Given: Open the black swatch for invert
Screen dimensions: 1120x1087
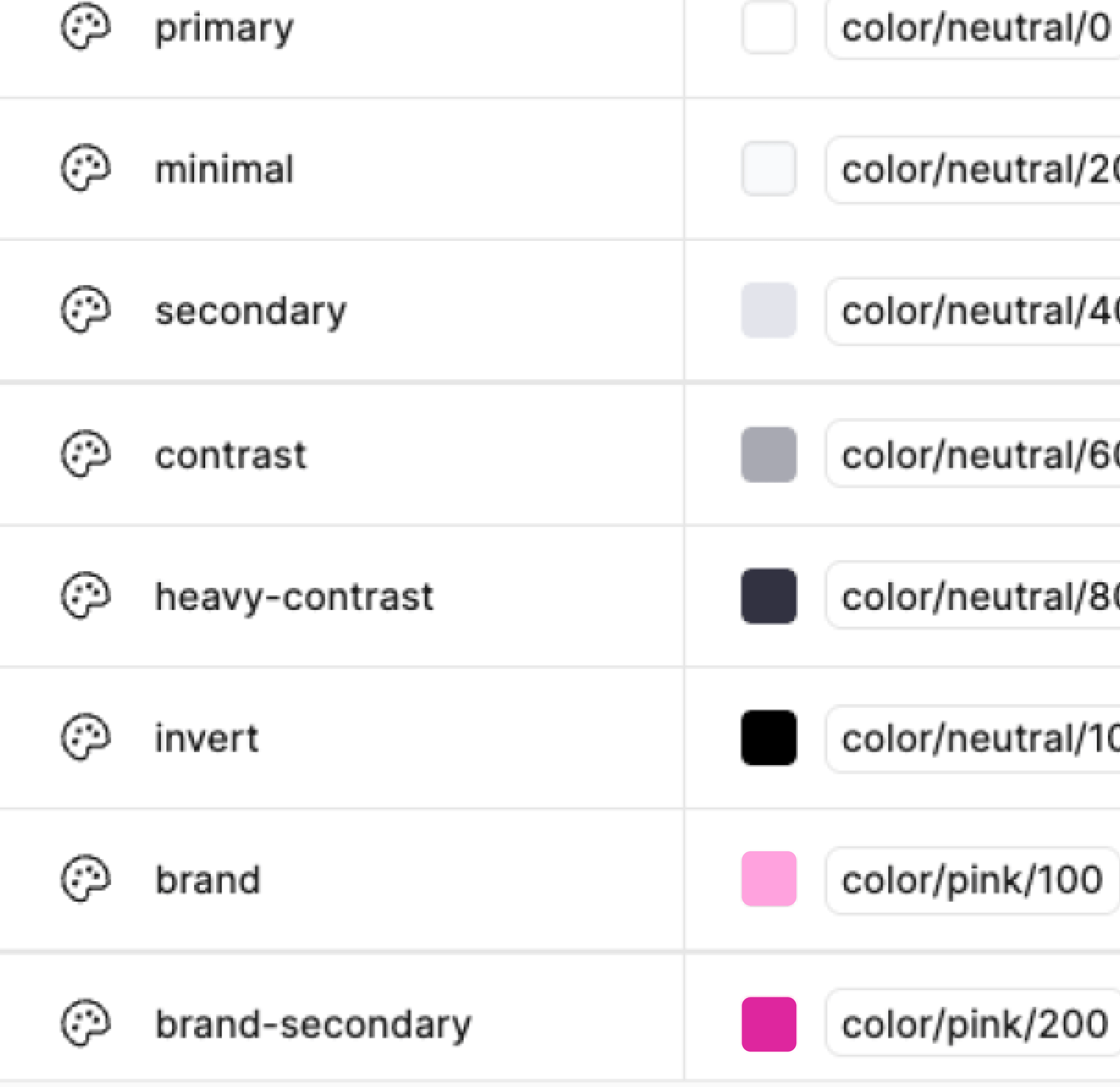Looking at the screenshot, I should [x=769, y=737].
